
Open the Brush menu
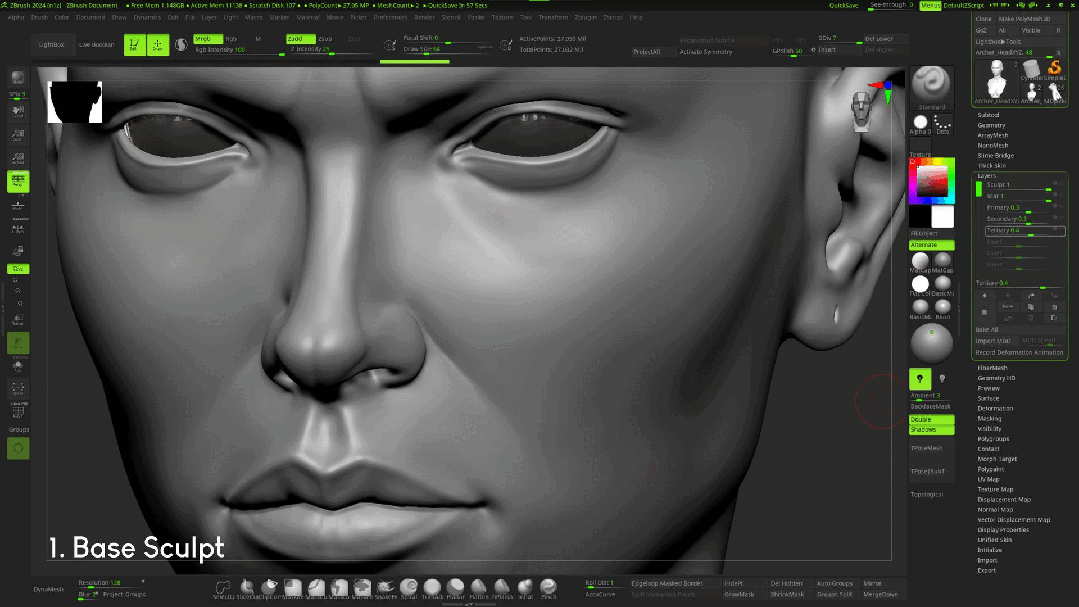[39, 17]
